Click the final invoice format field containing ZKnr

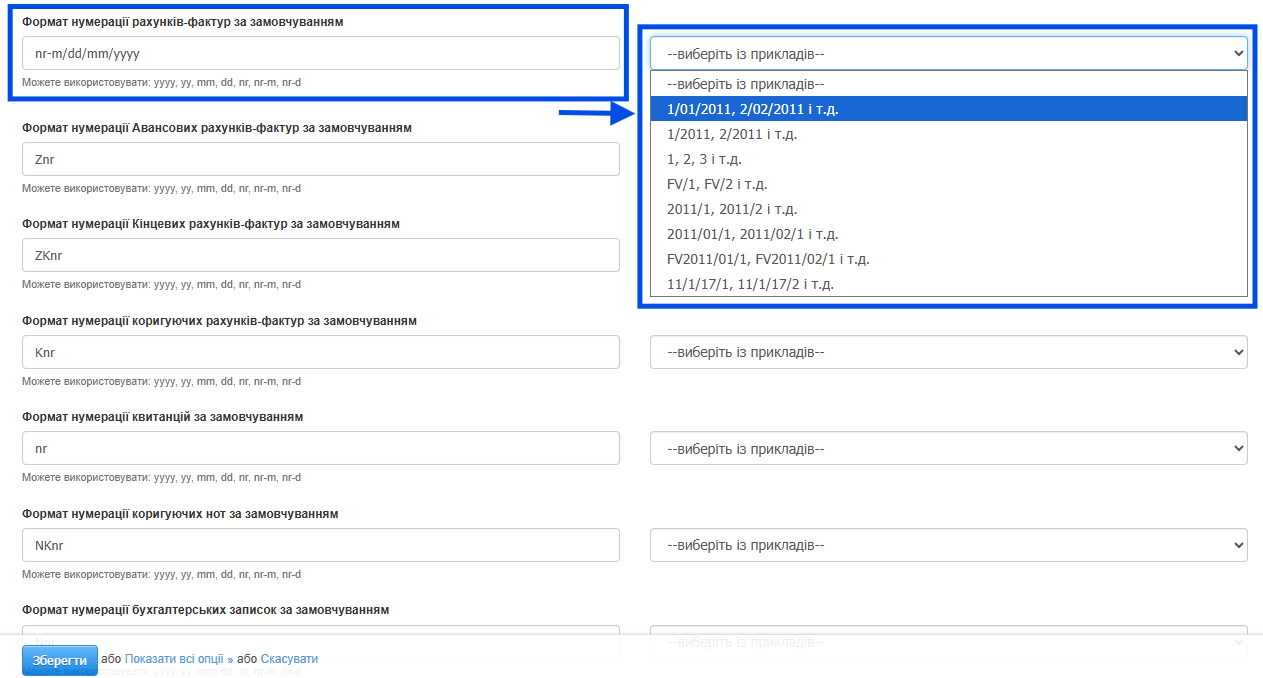320,256
